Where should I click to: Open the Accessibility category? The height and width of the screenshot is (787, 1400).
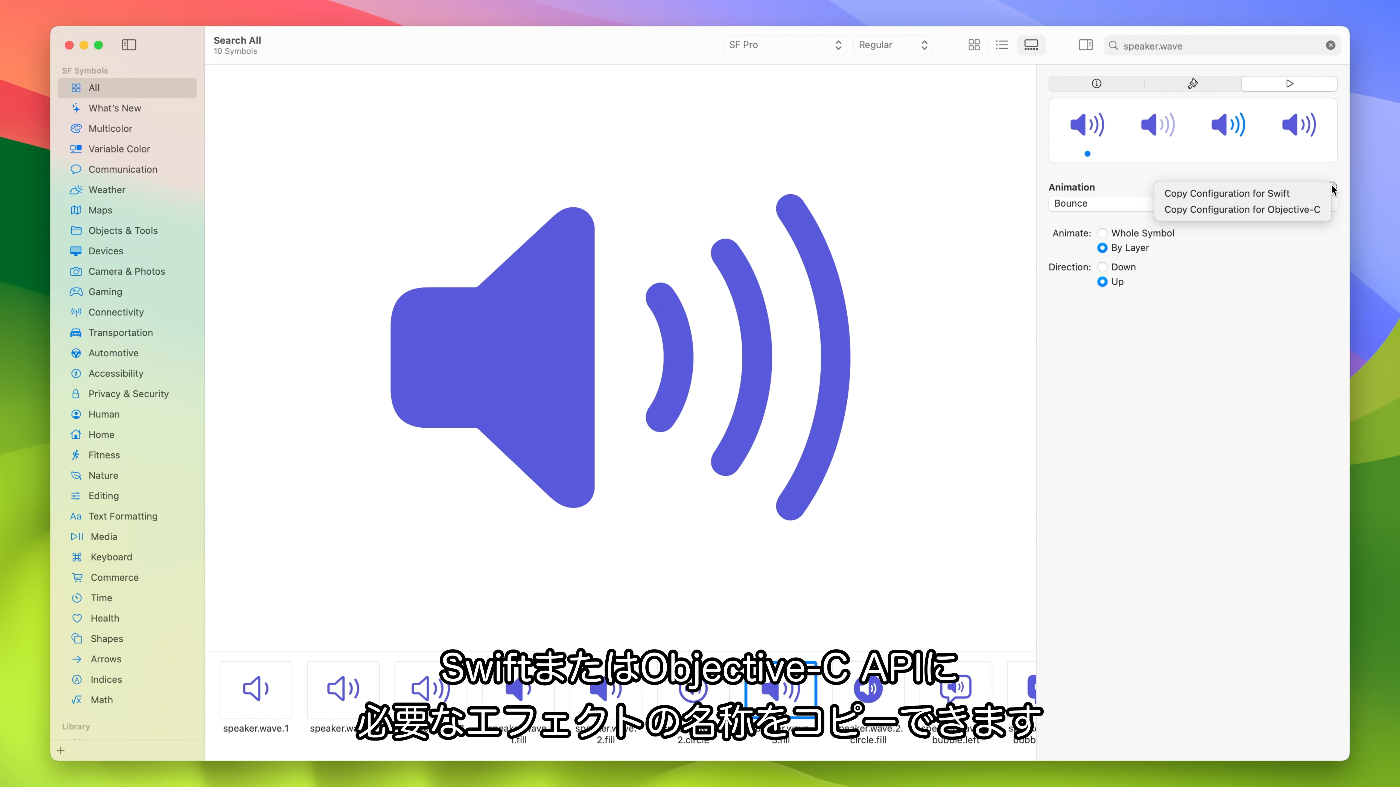(x=127, y=373)
